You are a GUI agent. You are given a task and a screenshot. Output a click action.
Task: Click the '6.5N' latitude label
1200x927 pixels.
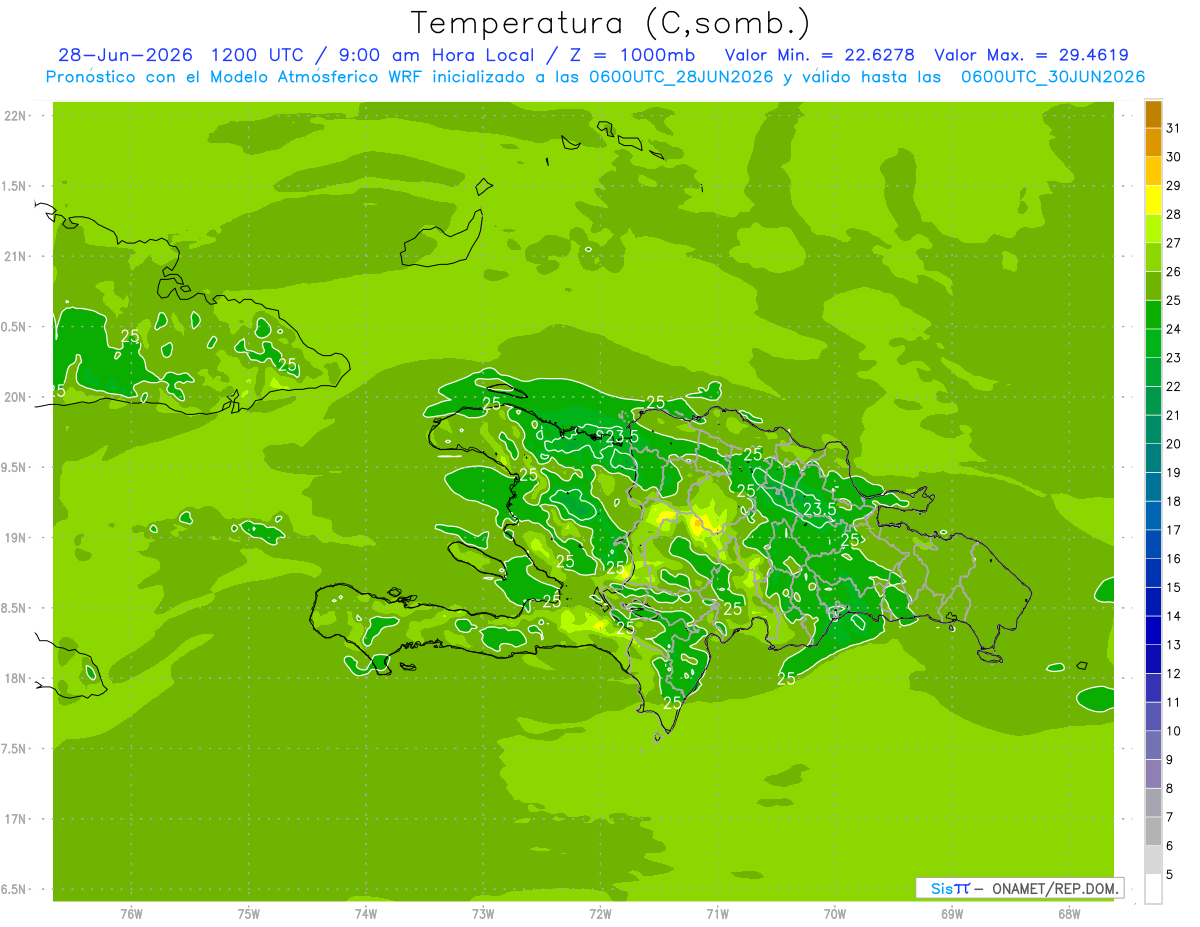pyautogui.click(x=15, y=889)
